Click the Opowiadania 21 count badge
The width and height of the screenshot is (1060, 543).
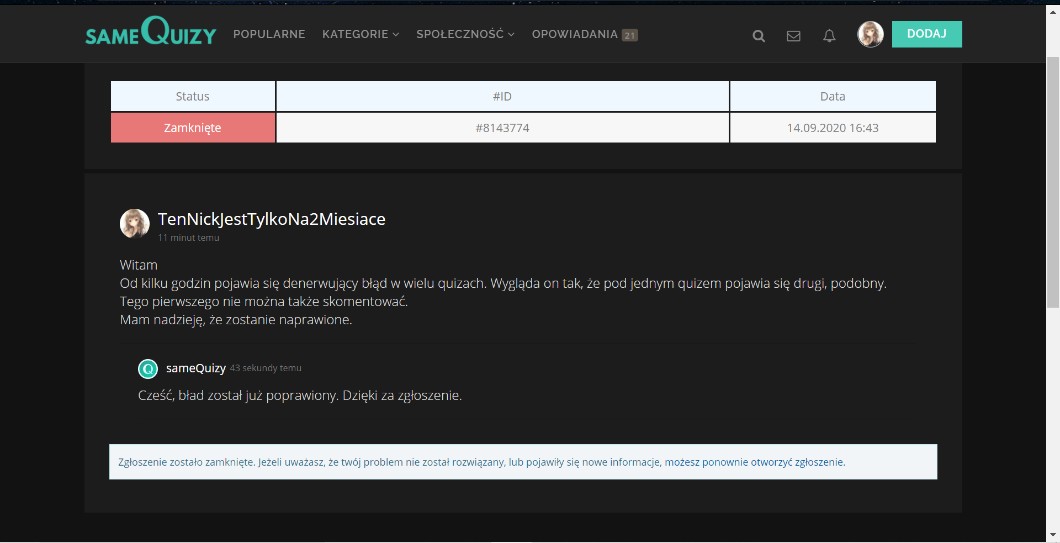(x=629, y=35)
